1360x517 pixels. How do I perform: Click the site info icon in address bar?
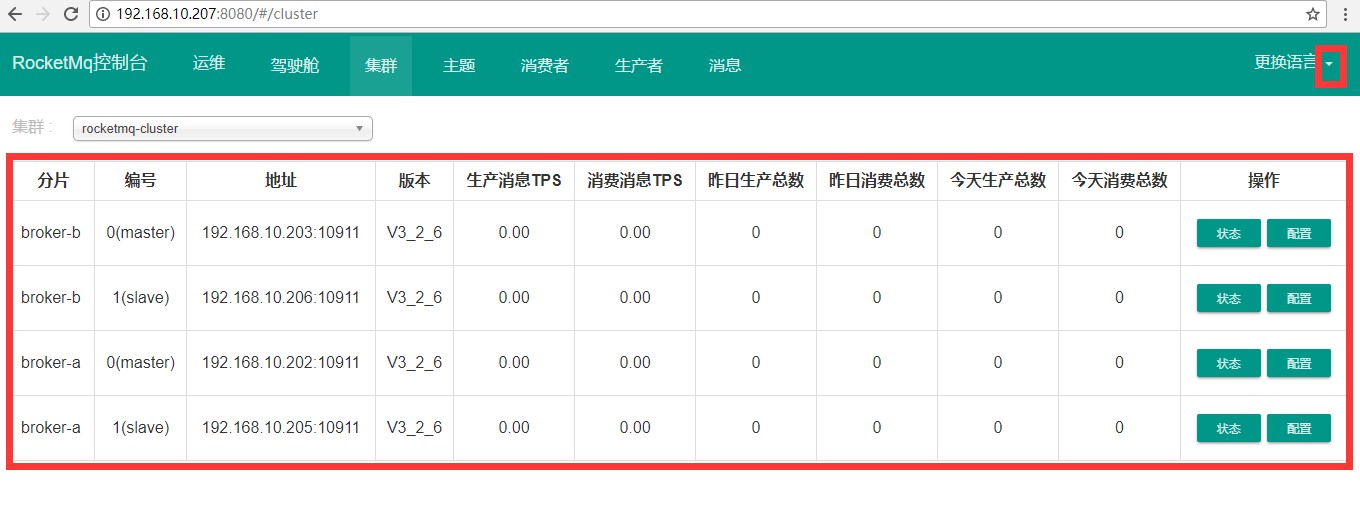103,15
